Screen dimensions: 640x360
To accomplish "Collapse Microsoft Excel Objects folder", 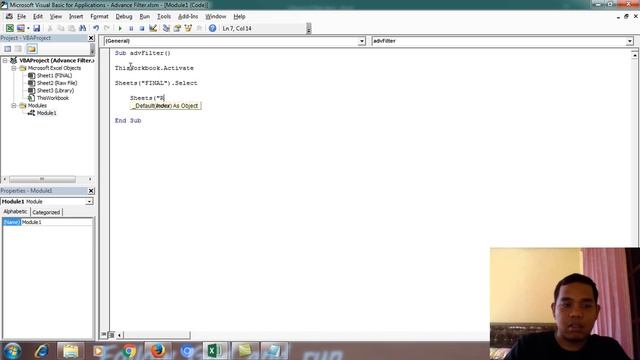I will (13, 68).
